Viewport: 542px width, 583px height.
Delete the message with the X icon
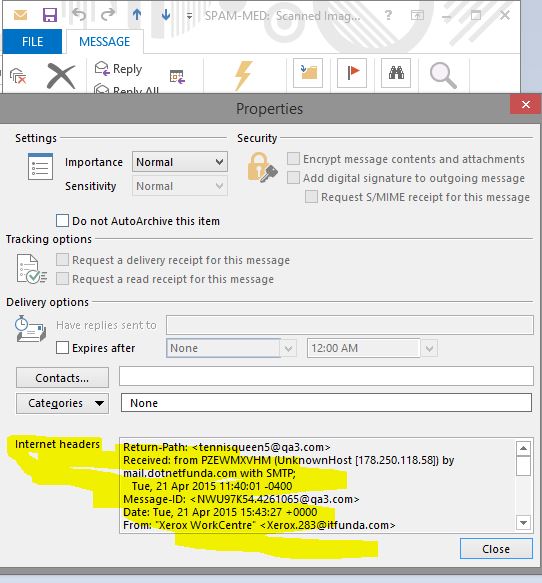(61, 76)
